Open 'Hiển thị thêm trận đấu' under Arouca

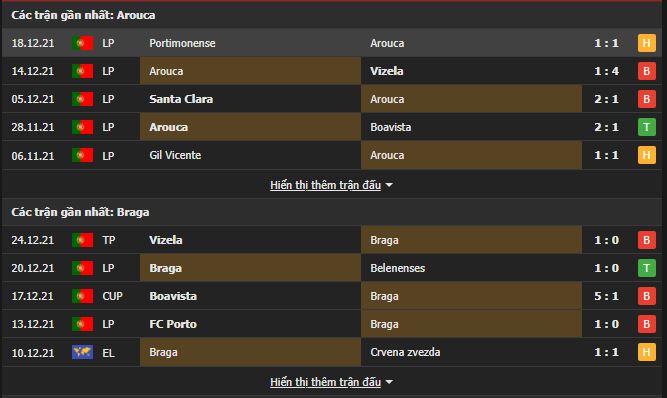point(325,185)
